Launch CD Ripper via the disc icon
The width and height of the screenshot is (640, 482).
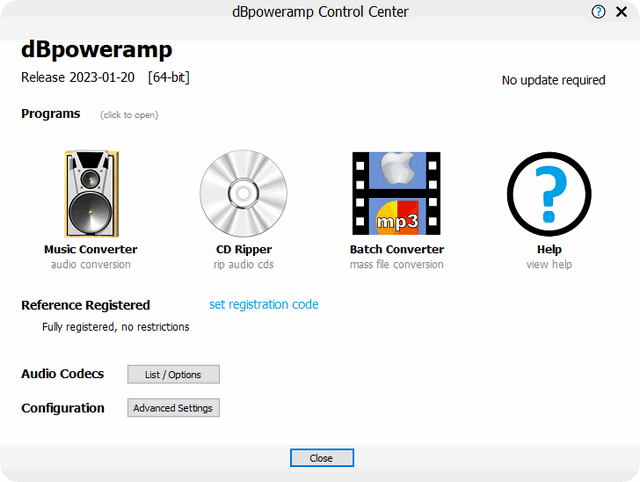point(243,193)
